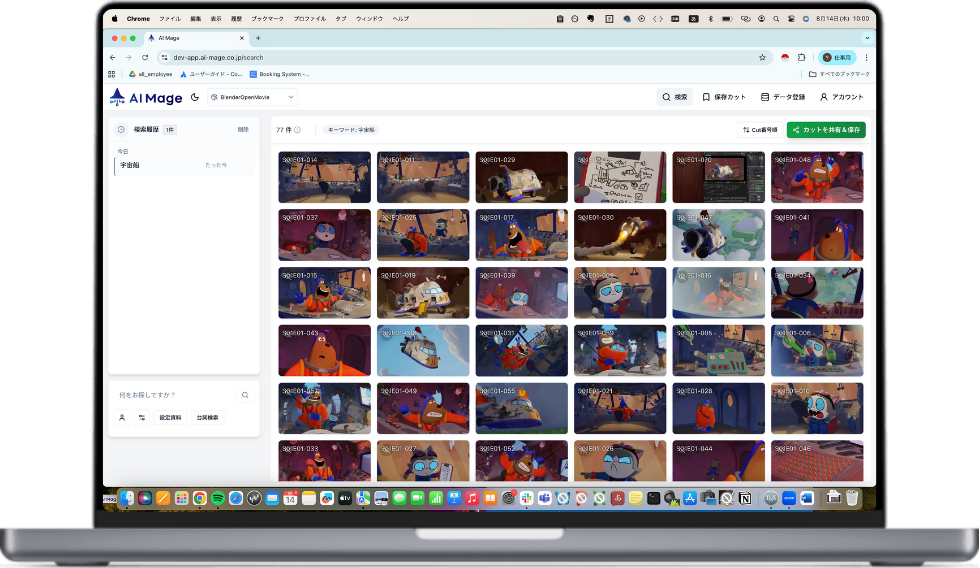980x568 pixels.
Task: Click the 削除 link in search history
Action: (243, 130)
